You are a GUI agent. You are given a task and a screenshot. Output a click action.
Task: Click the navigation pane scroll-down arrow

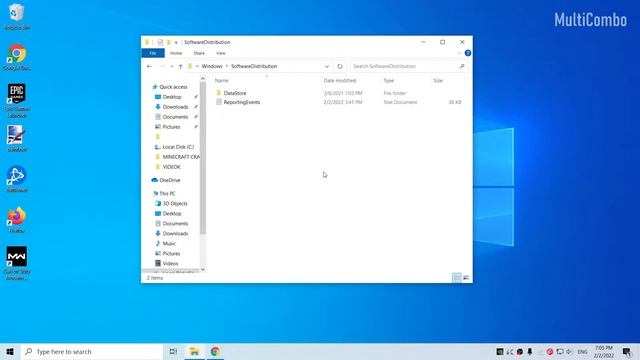click(x=203, y=269)
